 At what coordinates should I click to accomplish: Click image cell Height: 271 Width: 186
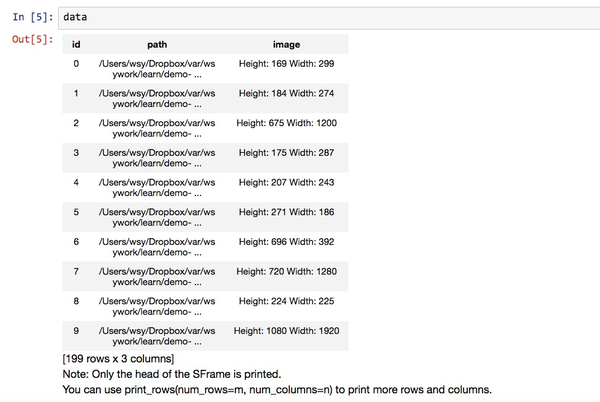[x=286, y=212]
